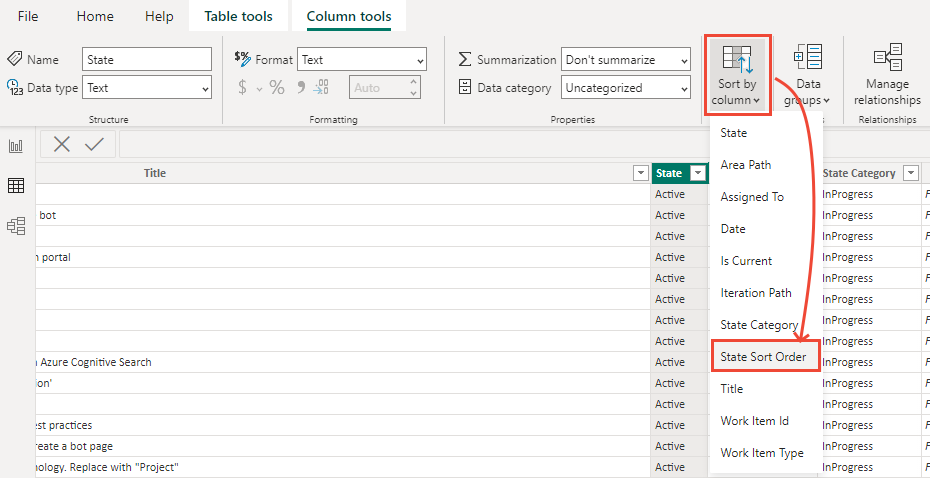The width and height of the screenshot is (931, 480).
Task: Click the decimal places icon
Action: tap(321, 88)
